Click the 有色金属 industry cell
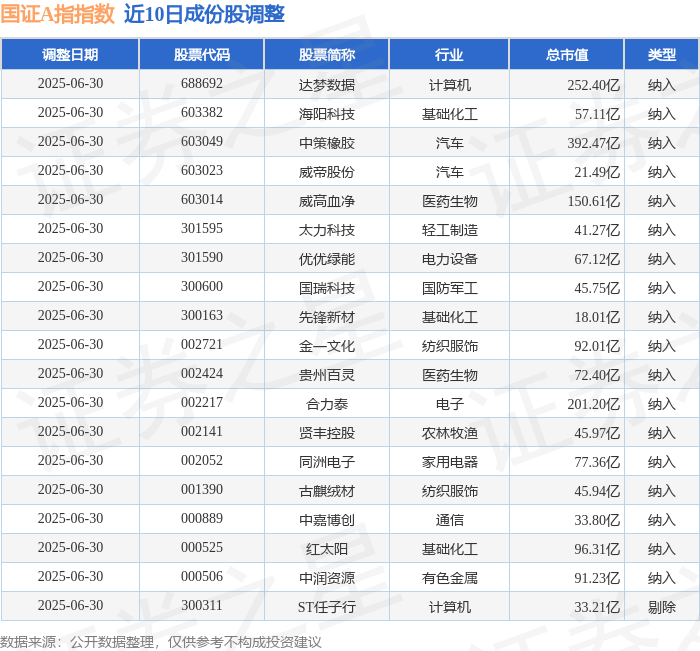Viewport: 700px width, 651px height. coord(450,578)
